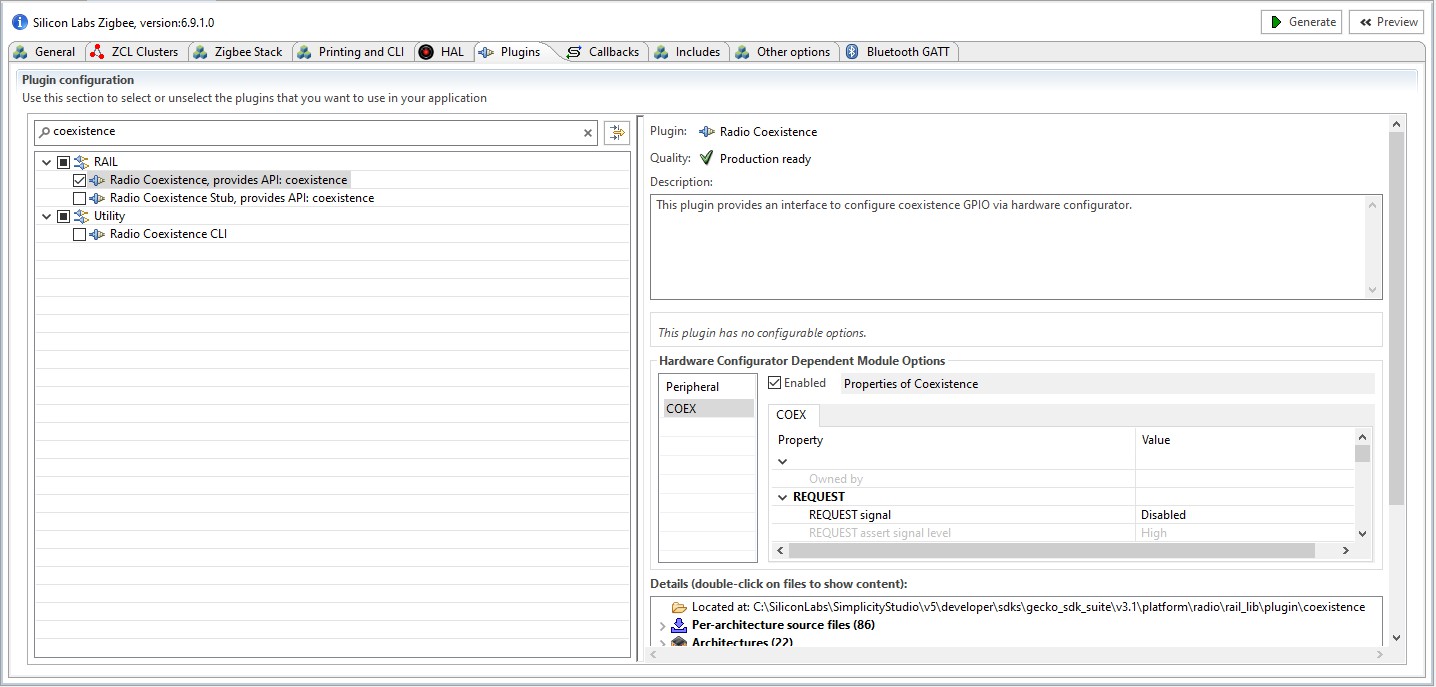This screenshot has width=1436, height=687.
Task: Click the plugin search field containing coexistence
Action: [x=315, y=132]
